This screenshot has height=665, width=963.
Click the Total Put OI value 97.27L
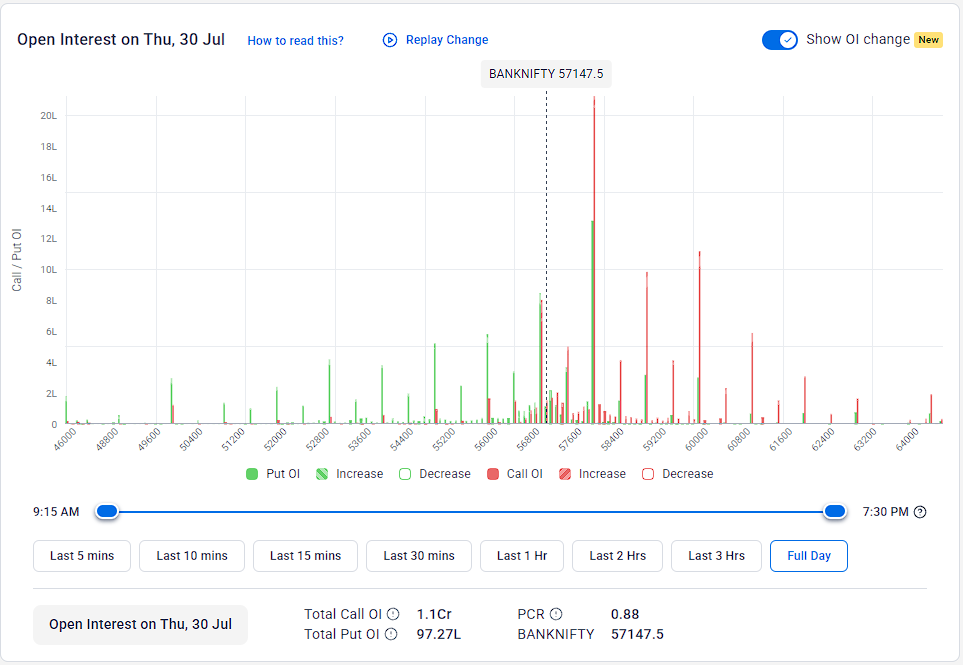click(439, 634)
